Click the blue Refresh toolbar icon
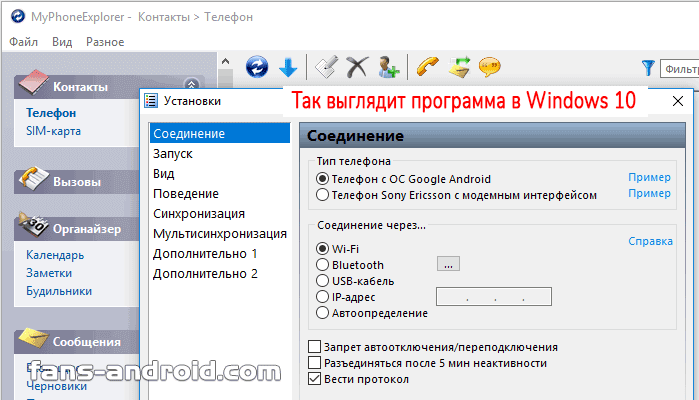This screenshot has width=699, height=400. pos(257,67)
